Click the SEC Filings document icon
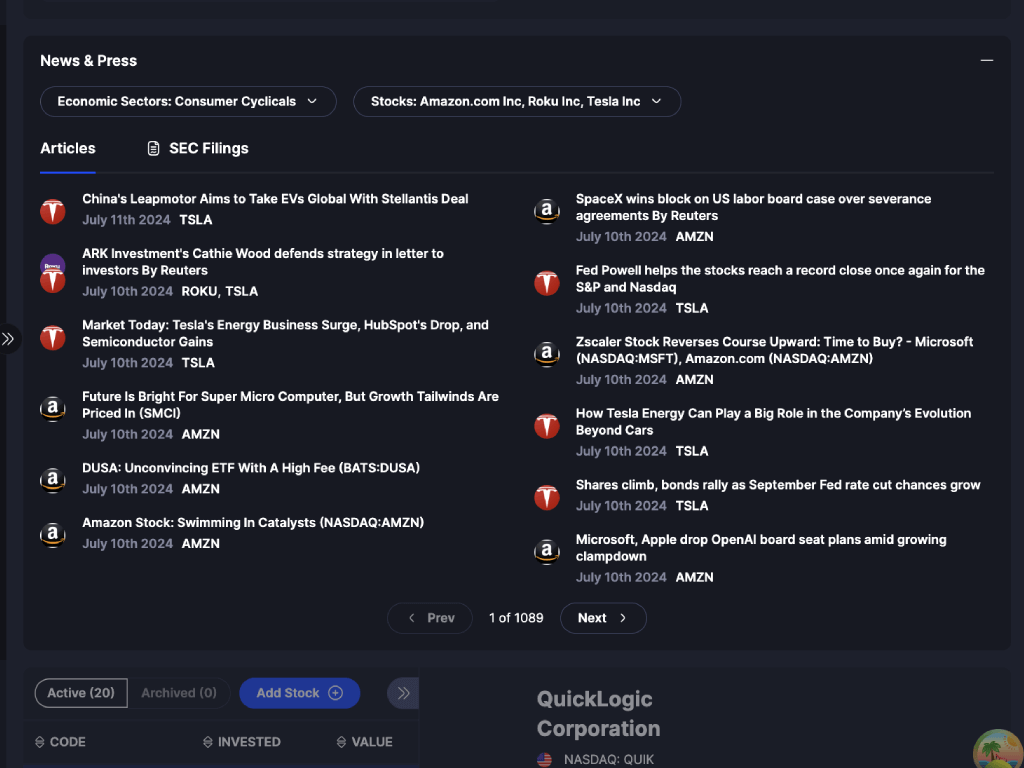The height and width of the screenshot is (768, 1024). pyautogui.click(x=153, y=148)
